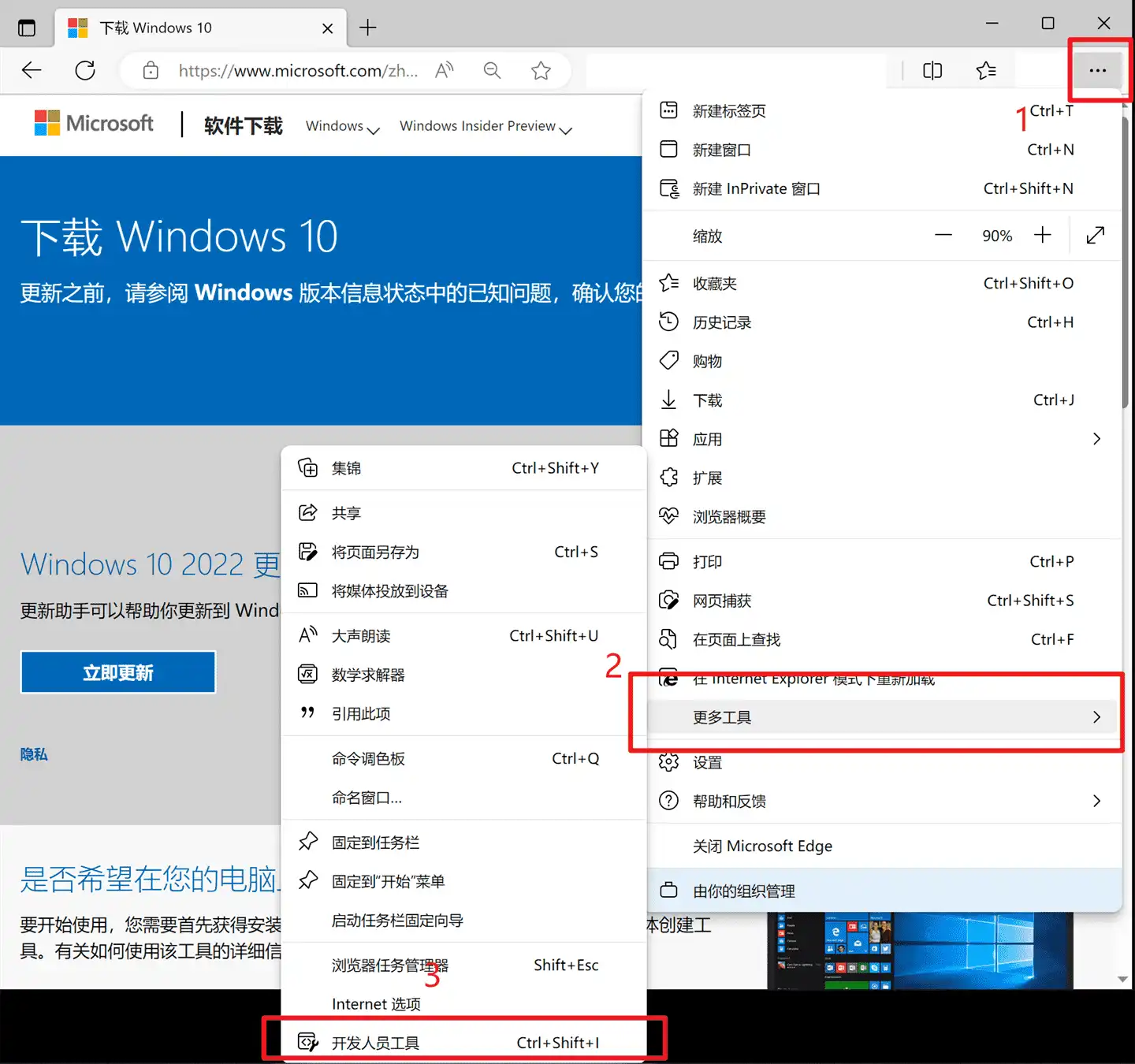Open the 隐私 link
Screen dimensions: 1135x1064
click(34, 755)
